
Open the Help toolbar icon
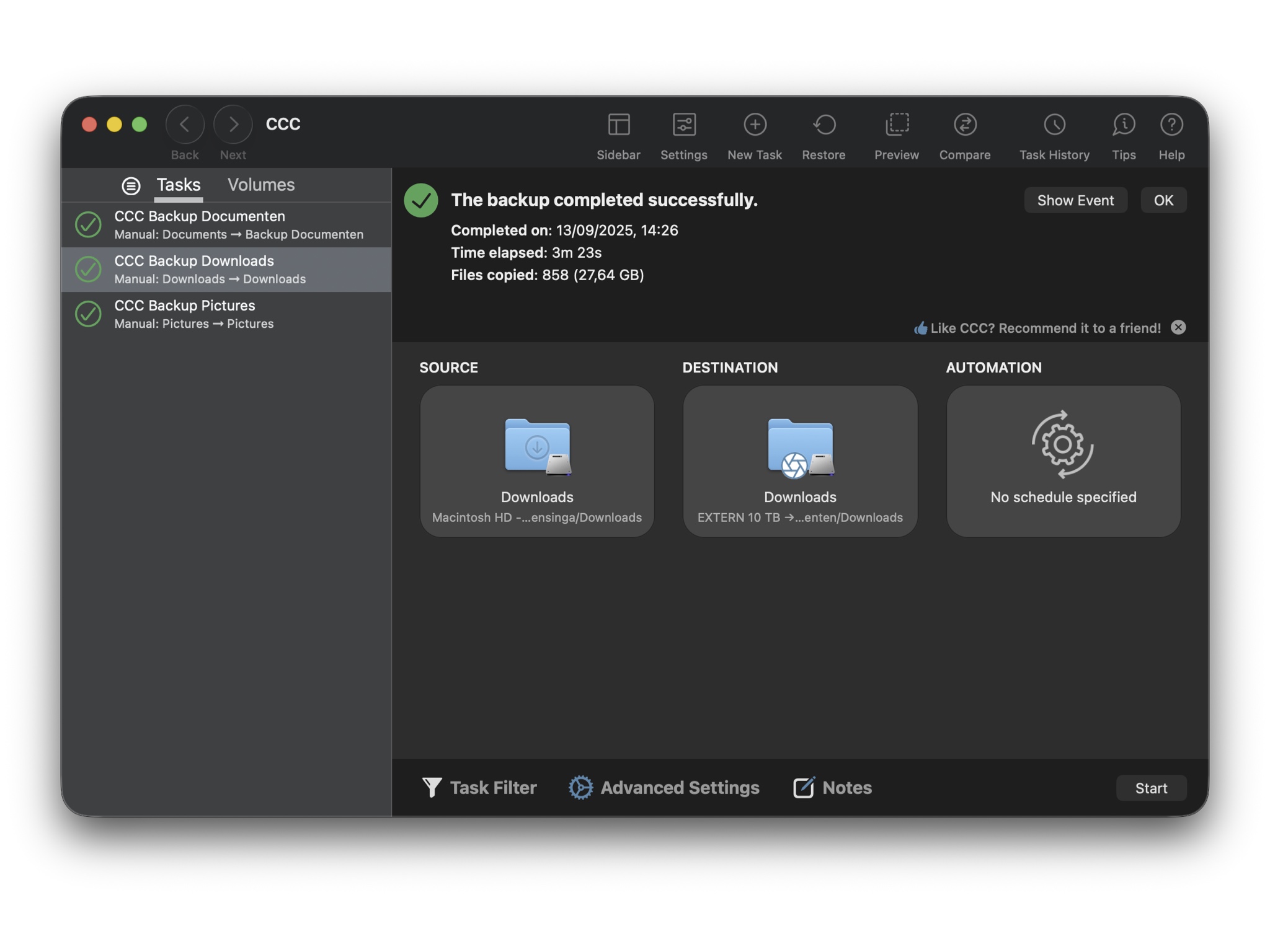click(1171, 125)
